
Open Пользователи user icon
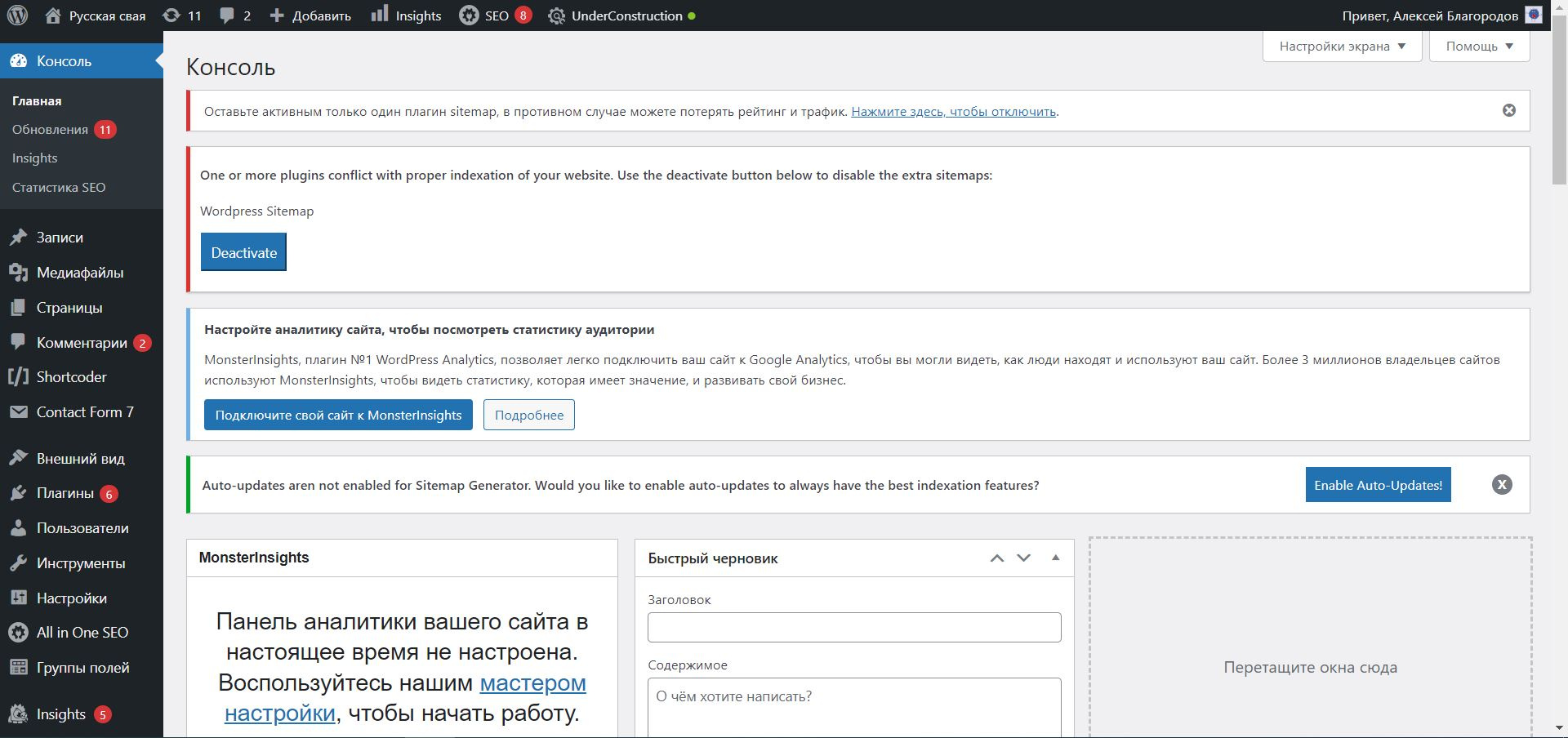click(x=18, y=528)
